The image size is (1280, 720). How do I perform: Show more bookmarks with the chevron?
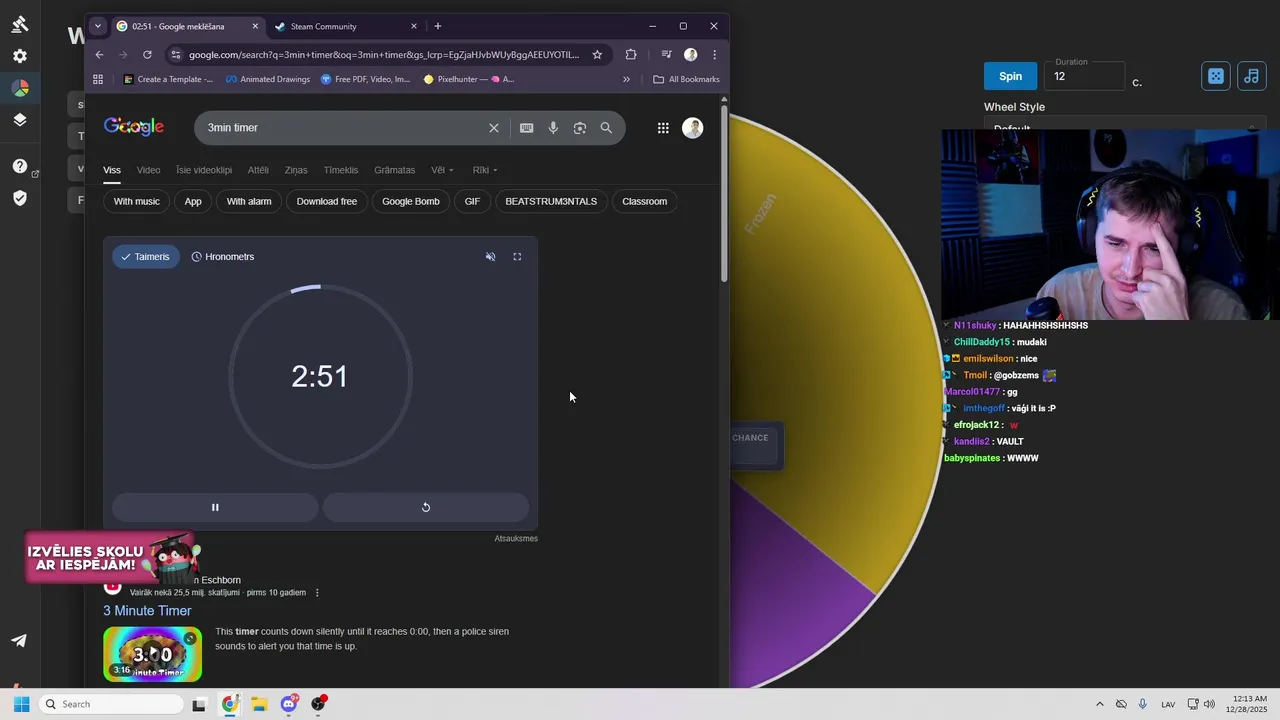tap(627, 79)
